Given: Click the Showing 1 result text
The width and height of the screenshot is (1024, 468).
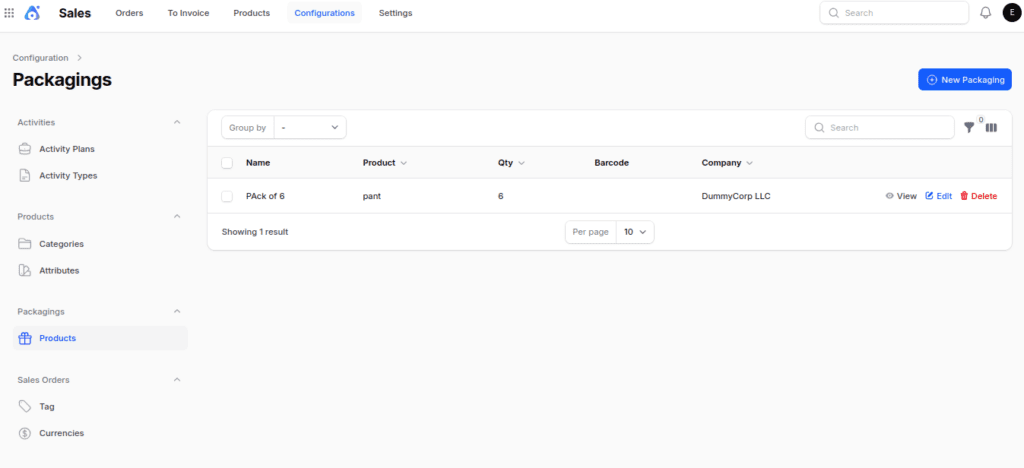Looking at the screenshot, I should coord(255,232).
